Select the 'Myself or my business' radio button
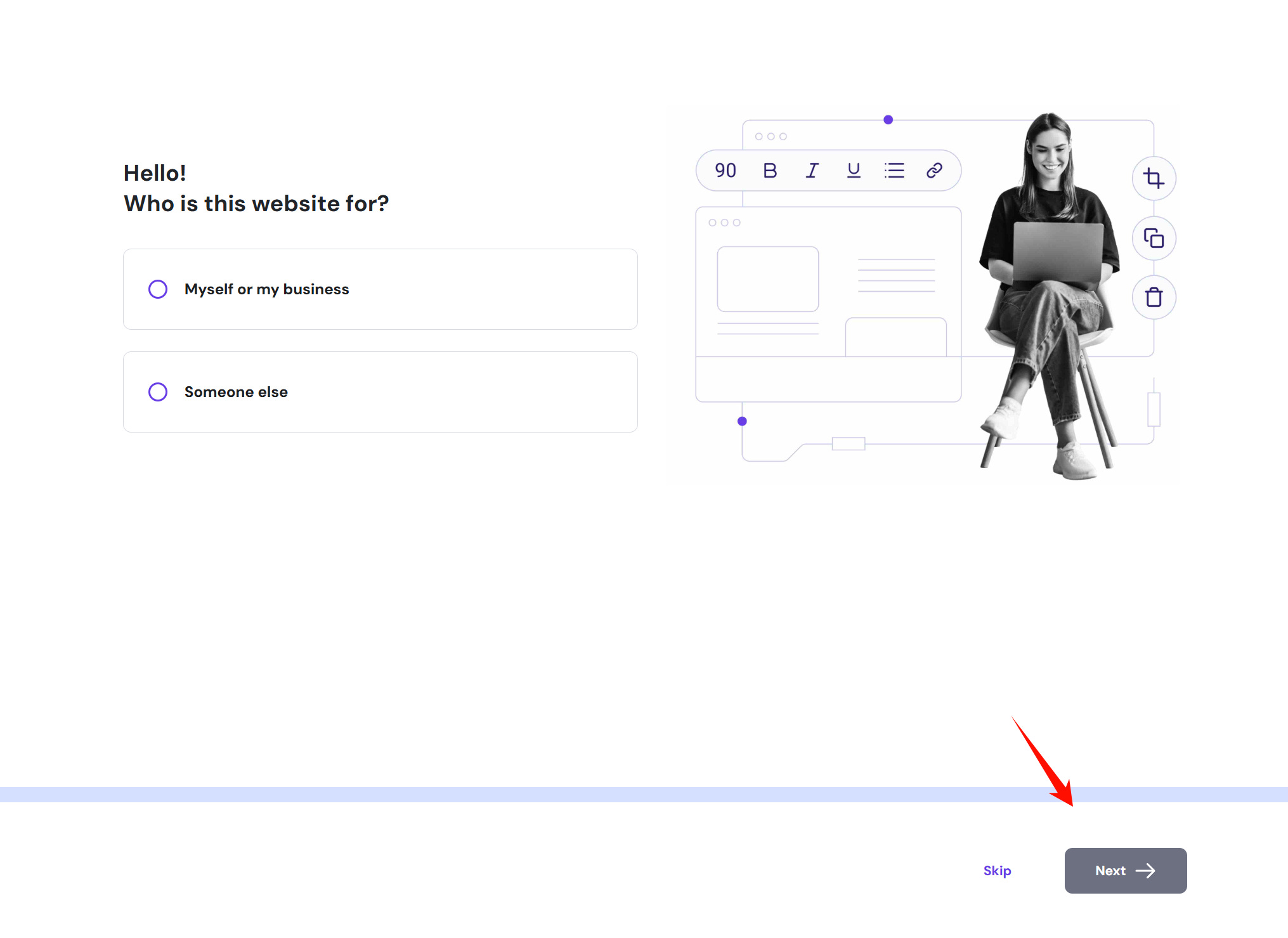The image size is (1288, 938). 158,289
